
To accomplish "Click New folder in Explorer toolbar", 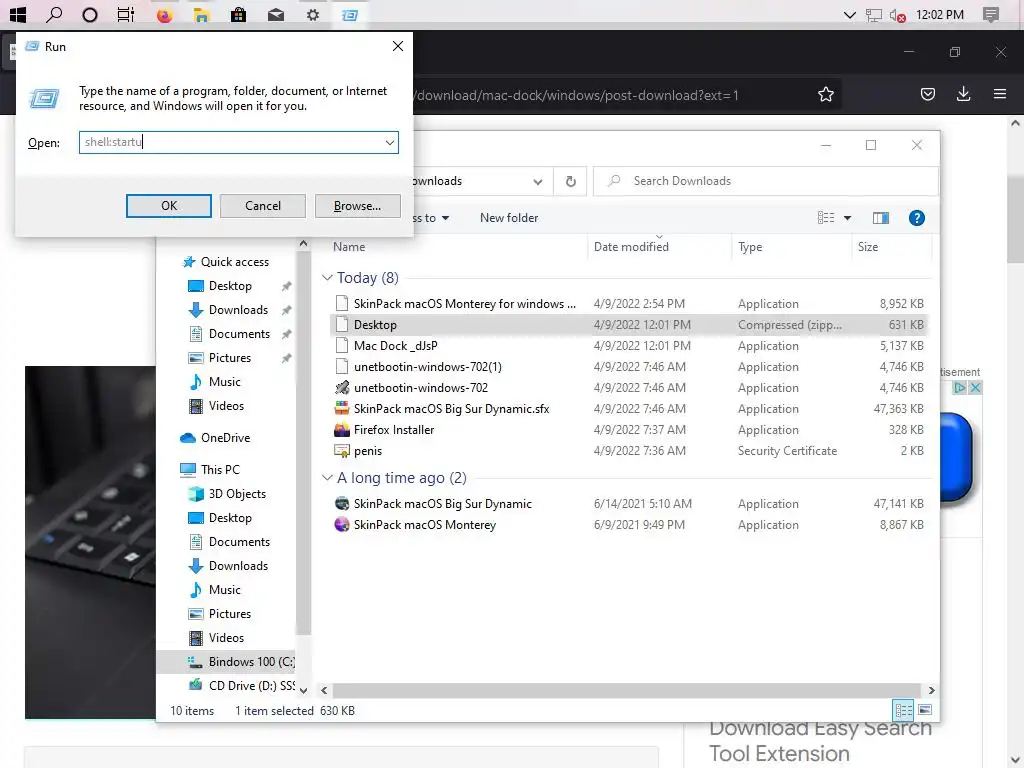I will tap(509, 218).
